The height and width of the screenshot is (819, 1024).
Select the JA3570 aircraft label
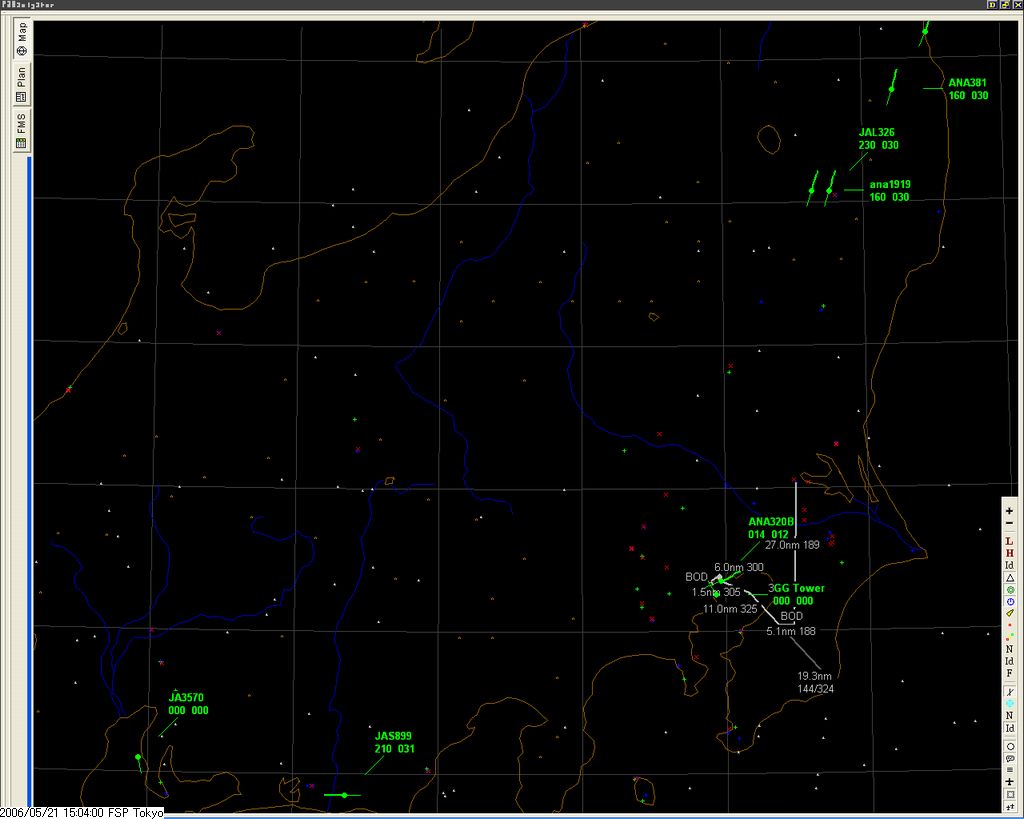click(188, 703)
